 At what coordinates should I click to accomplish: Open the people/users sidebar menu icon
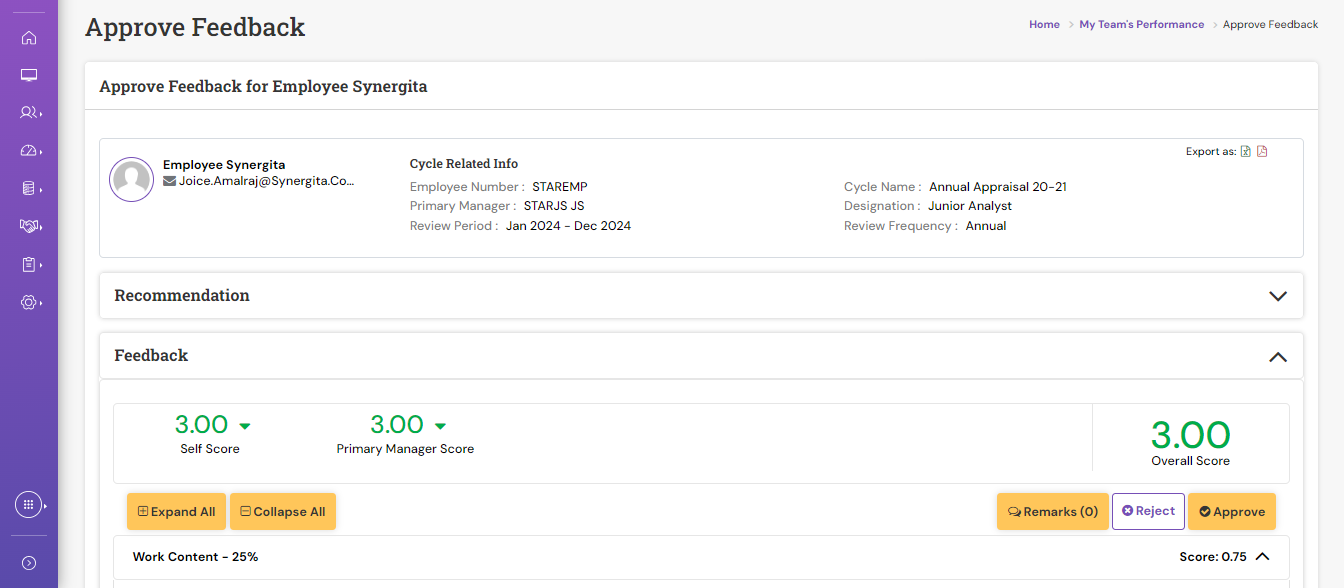(29, 113)
